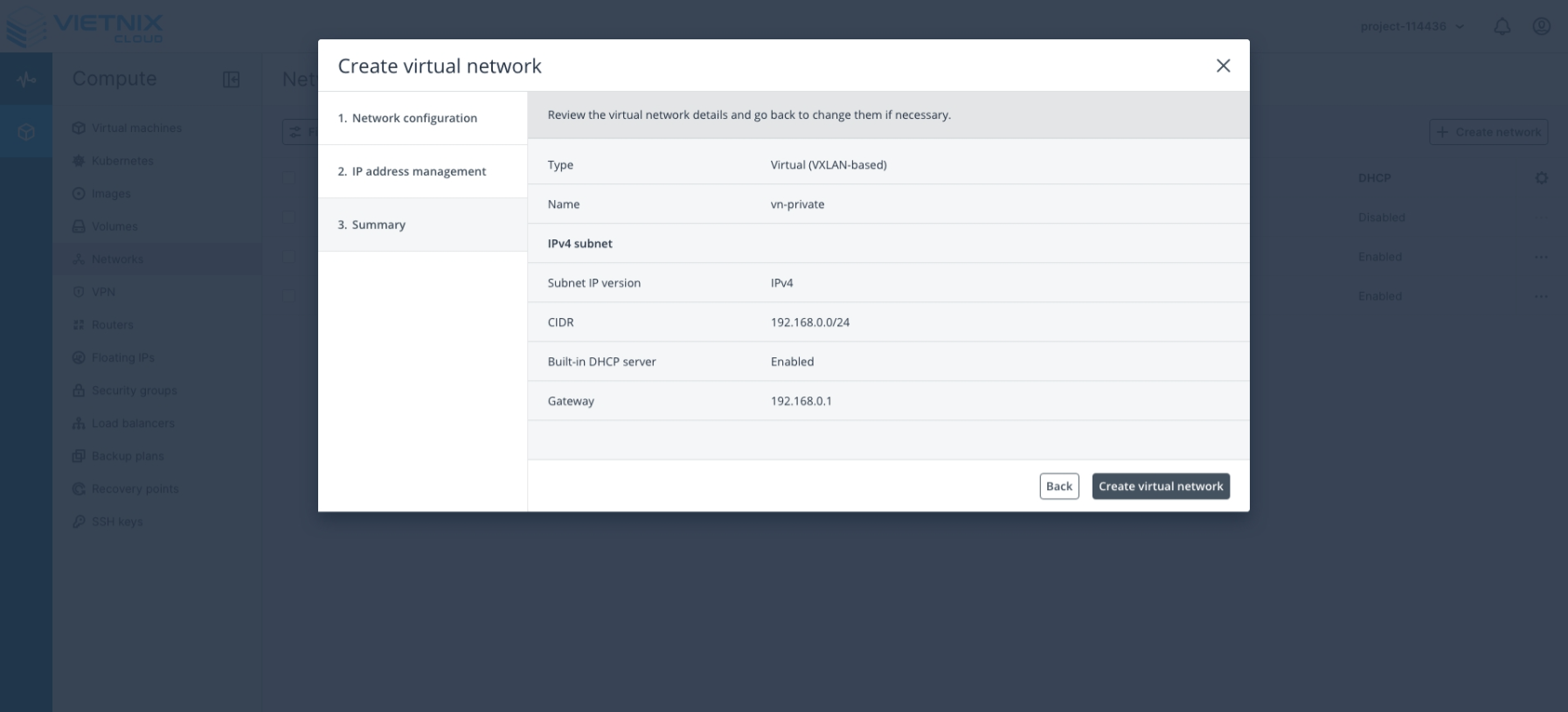This screenshot has height=712, width=1568.
Task: Close the Create virtual network dialog
Action: pos(1223,66)
